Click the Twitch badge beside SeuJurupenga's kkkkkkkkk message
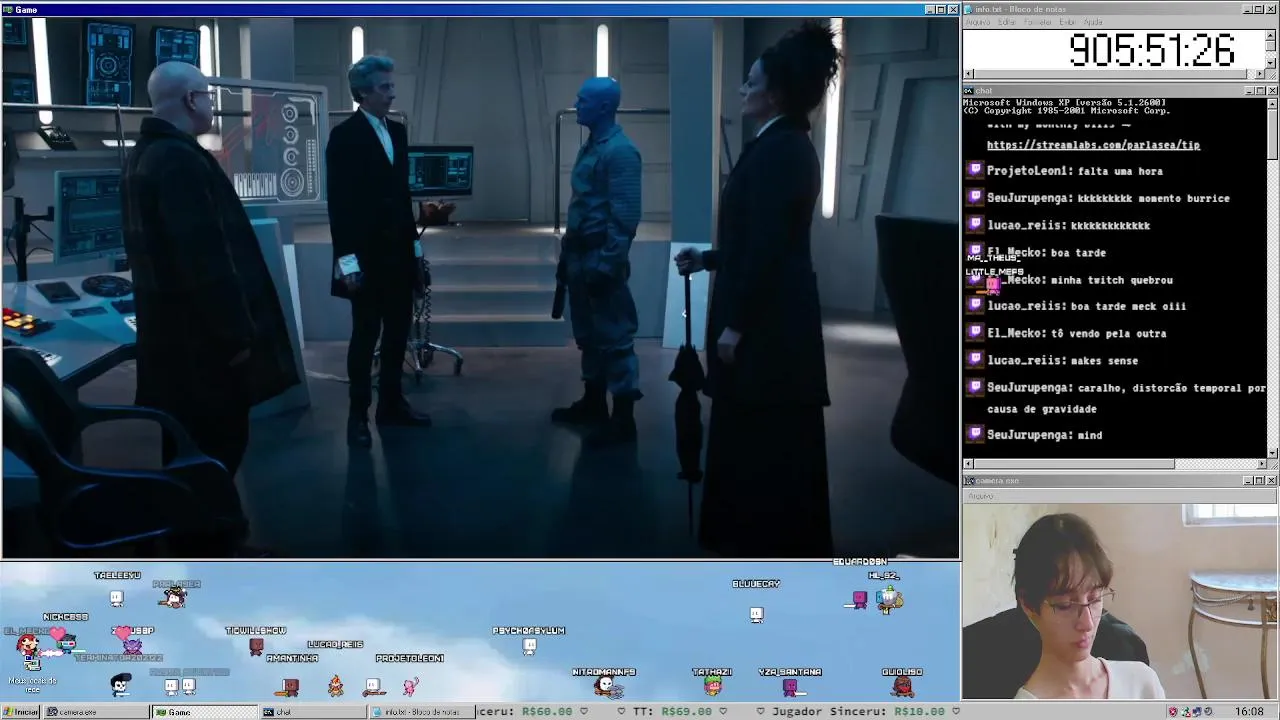Screen dimensions: 1280x720 point(975,198)
